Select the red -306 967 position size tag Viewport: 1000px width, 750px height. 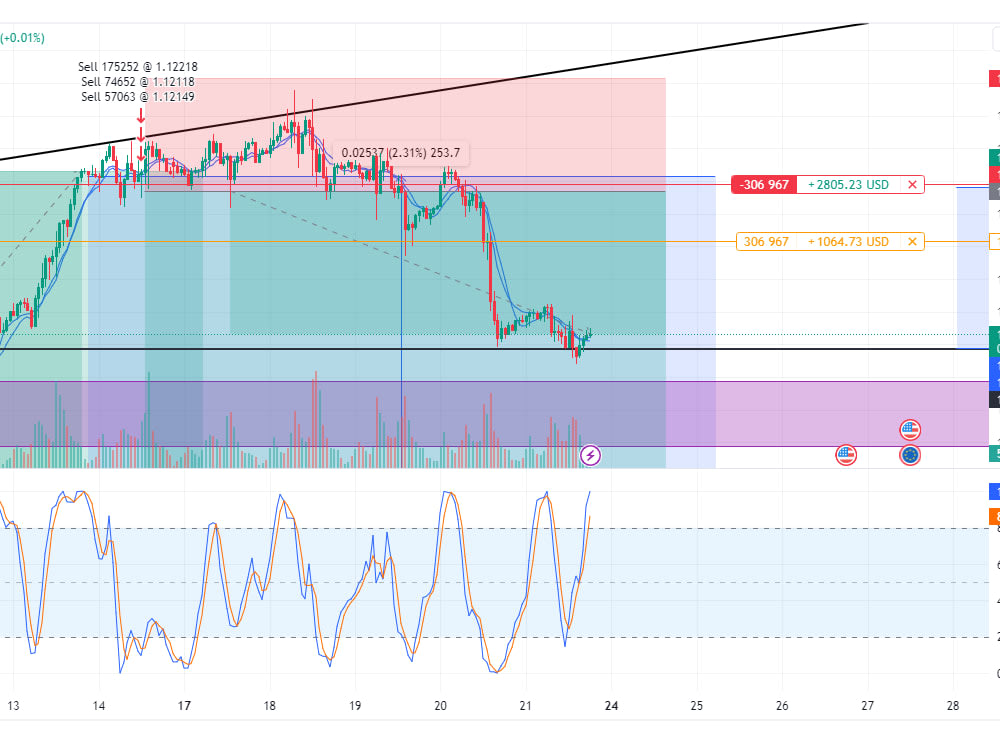(x=762, y=184)
